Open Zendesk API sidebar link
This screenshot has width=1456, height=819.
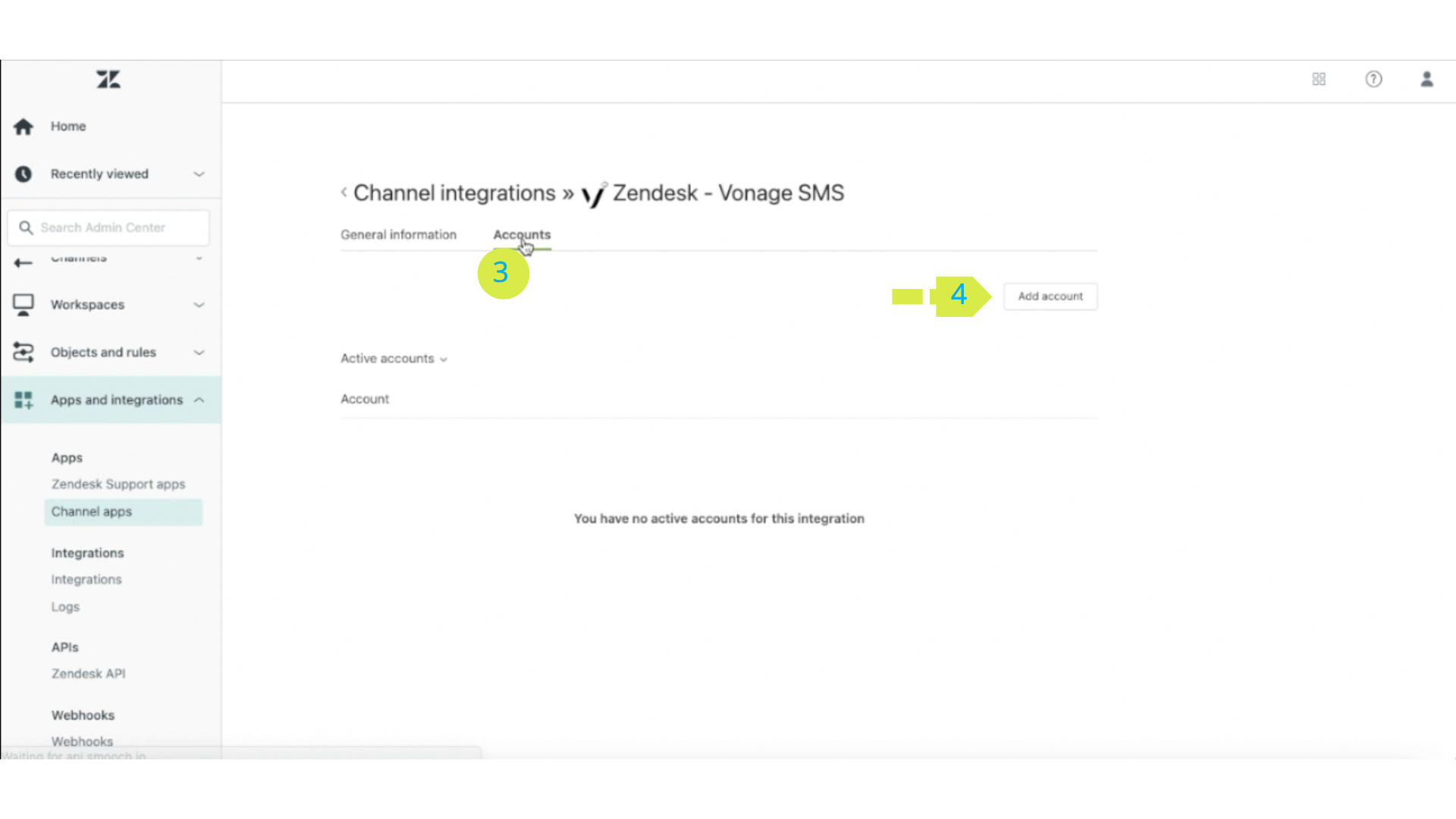pos(89,673)
